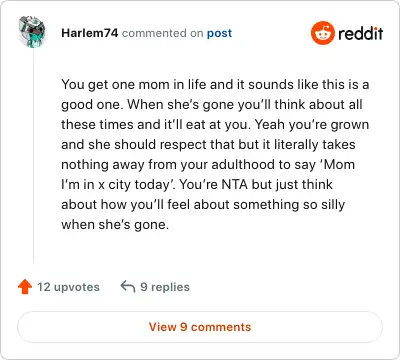
Task: Open the Harlem74 username profile
Action: [x=90, y=33]
